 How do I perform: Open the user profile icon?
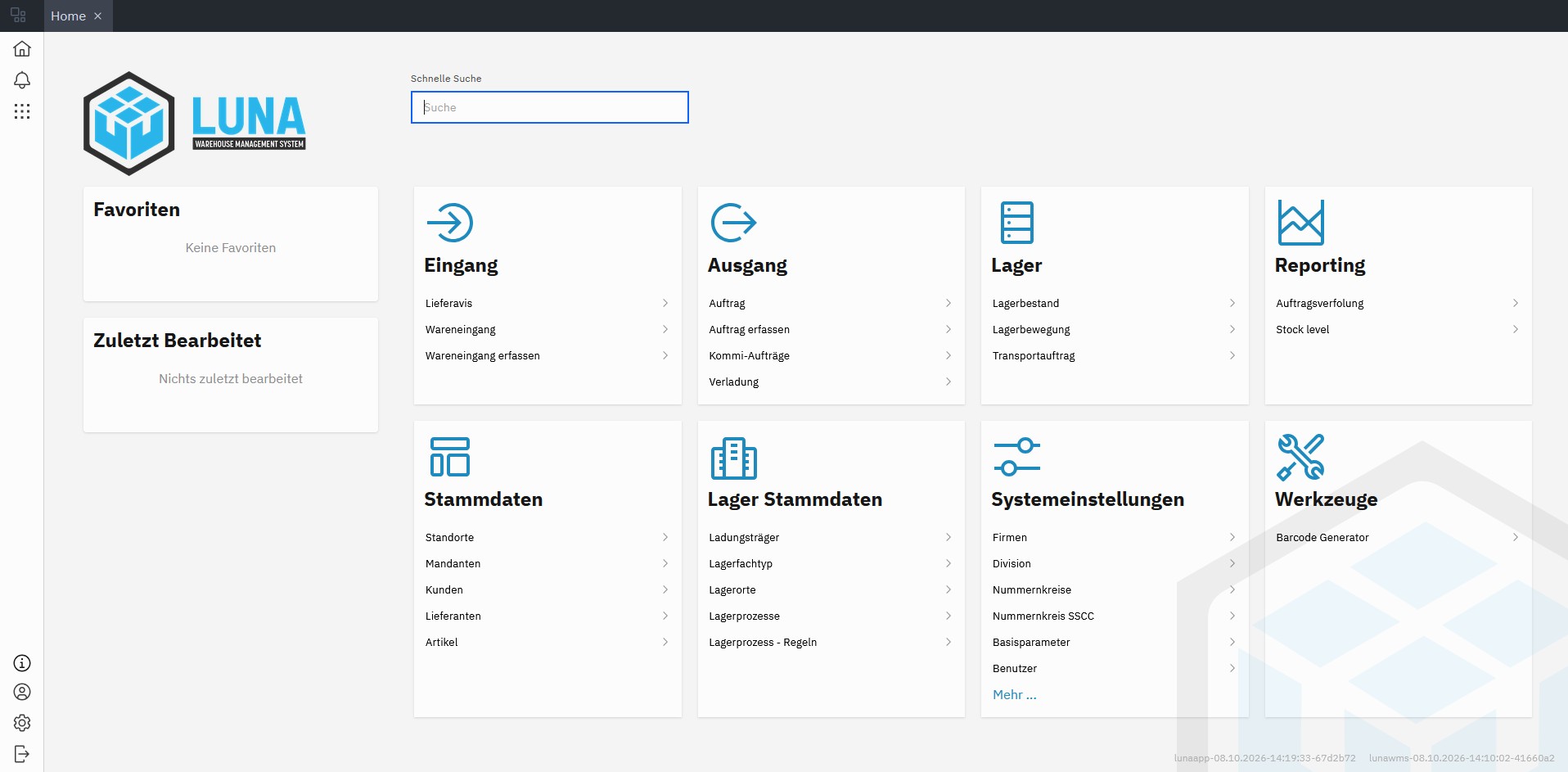(22, 693)
